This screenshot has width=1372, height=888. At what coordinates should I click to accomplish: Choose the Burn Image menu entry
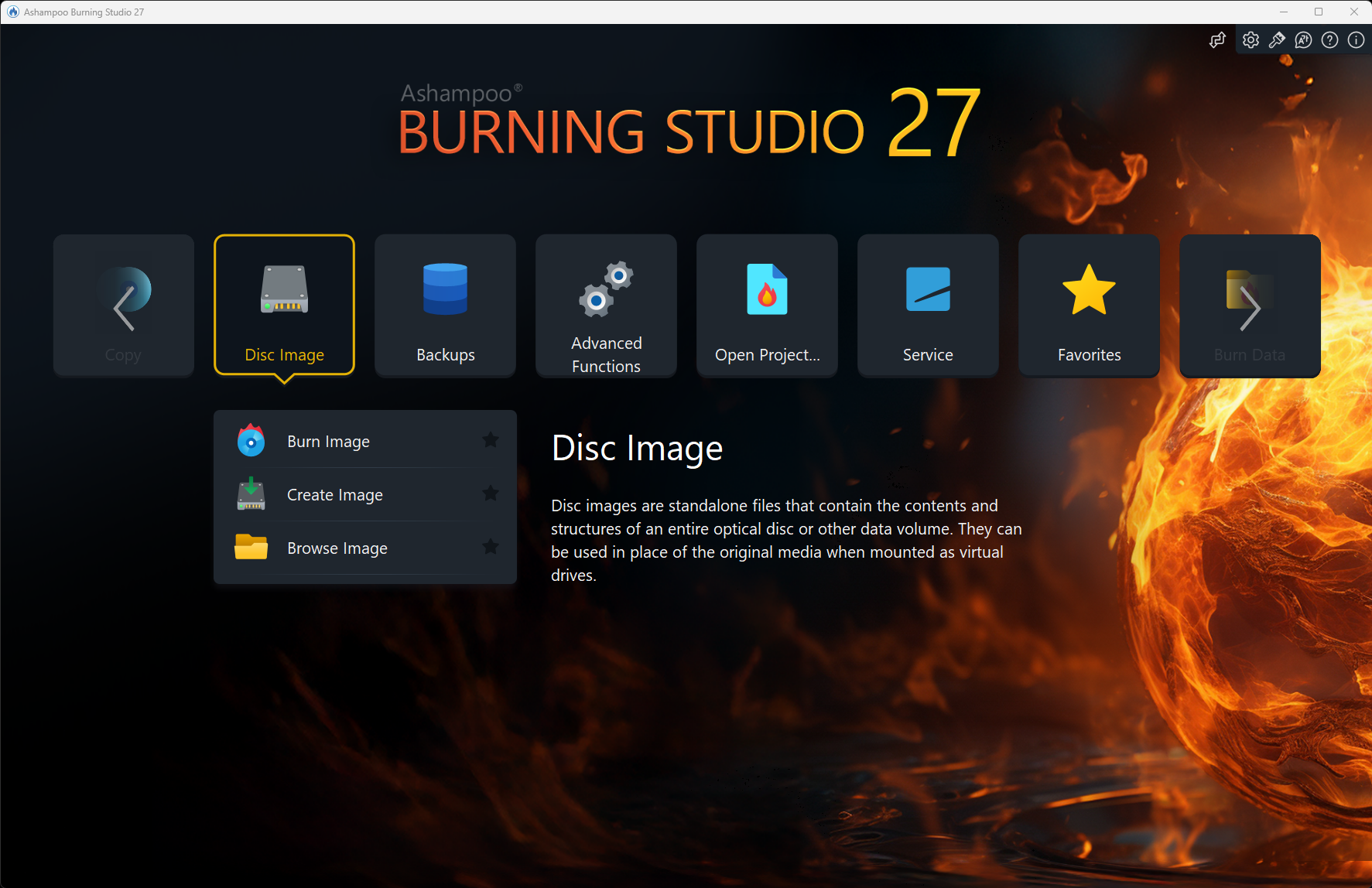click(328, 441)
